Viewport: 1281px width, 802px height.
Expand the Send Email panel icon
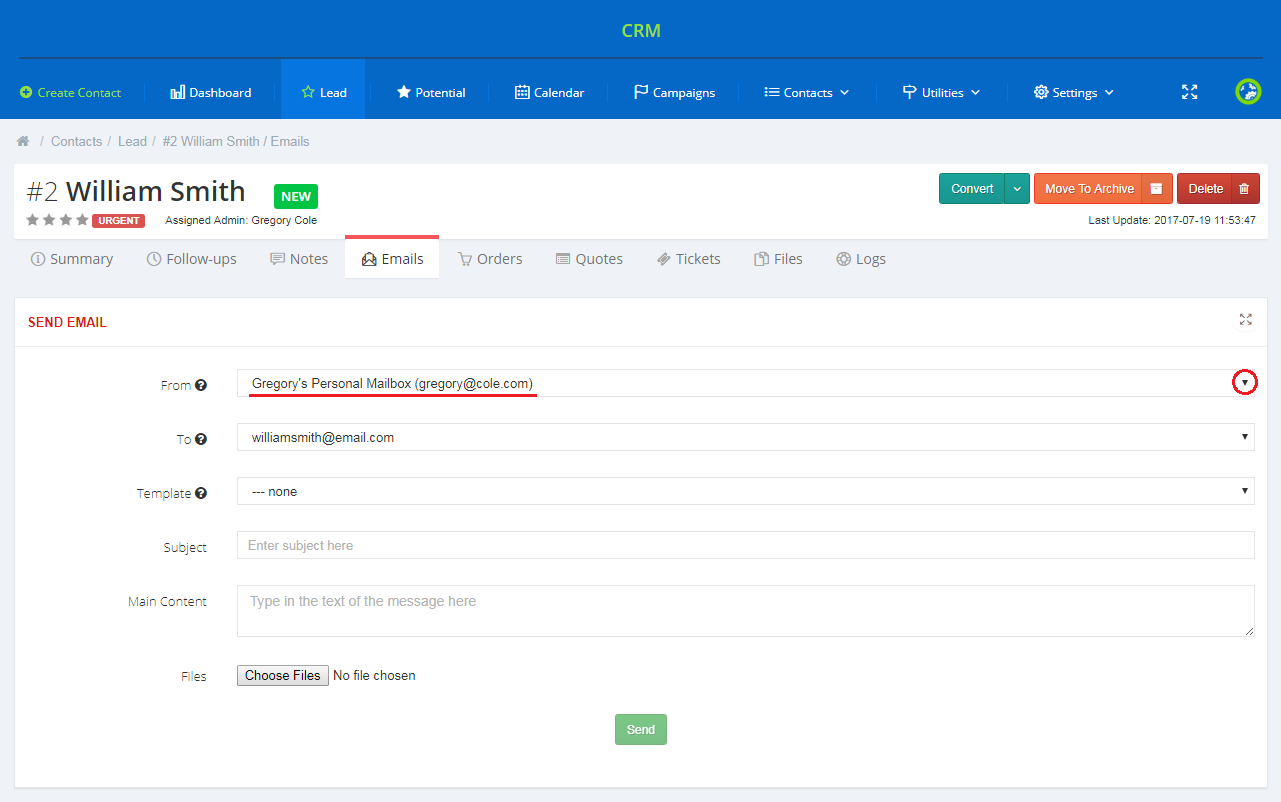pos(1245,320)
